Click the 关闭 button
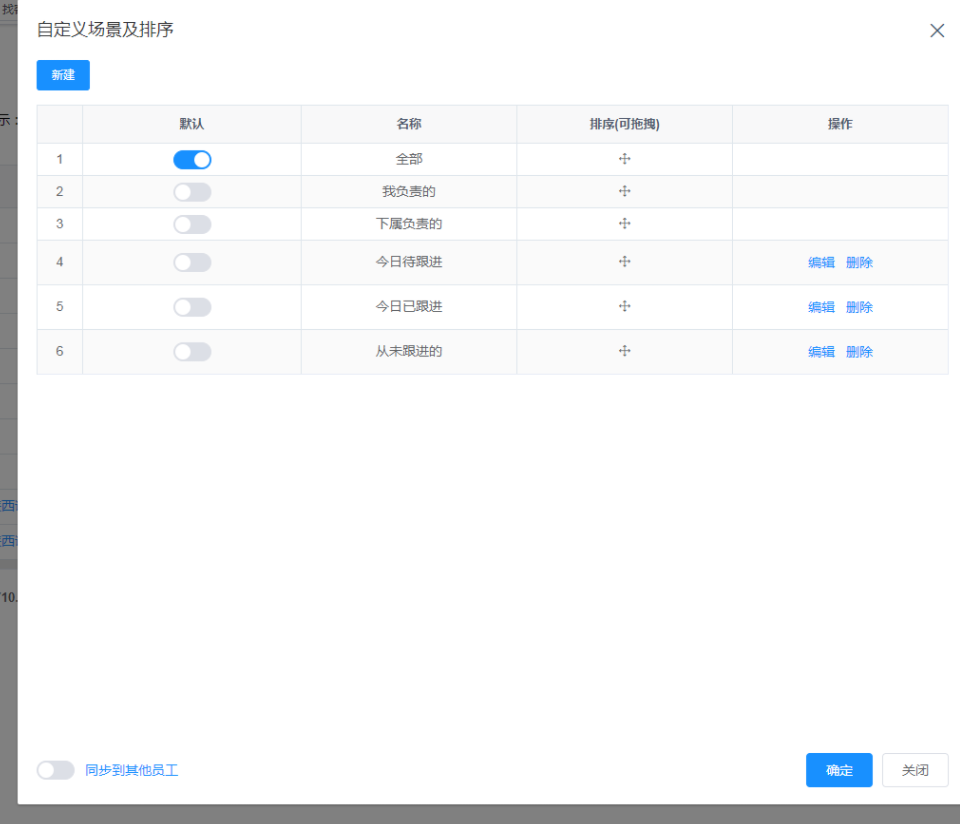 point(914,770)
